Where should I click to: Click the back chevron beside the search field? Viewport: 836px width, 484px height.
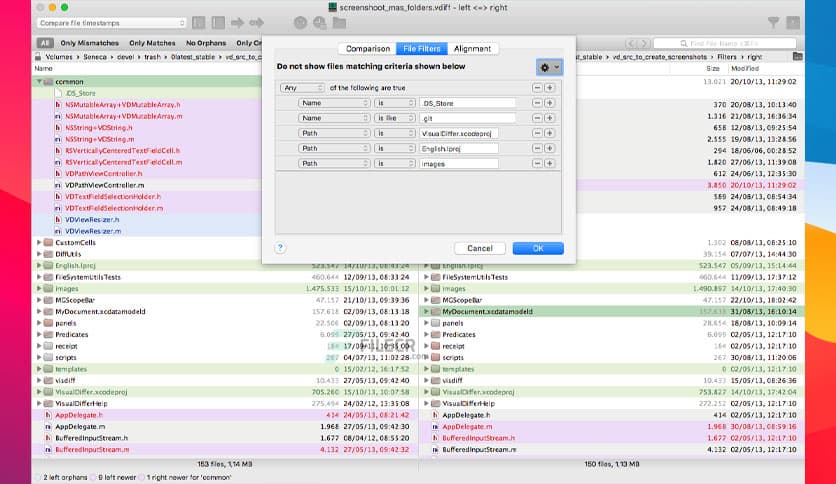[x=631, y=43]
